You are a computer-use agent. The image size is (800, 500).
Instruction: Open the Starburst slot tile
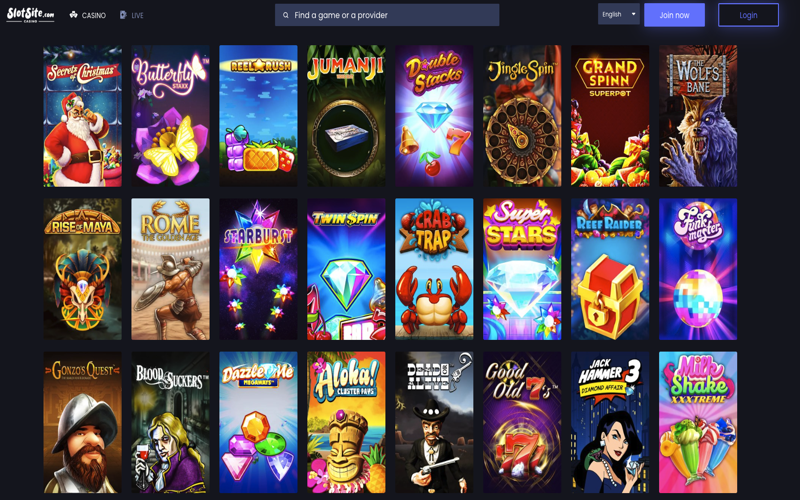[x=258, y=269]
